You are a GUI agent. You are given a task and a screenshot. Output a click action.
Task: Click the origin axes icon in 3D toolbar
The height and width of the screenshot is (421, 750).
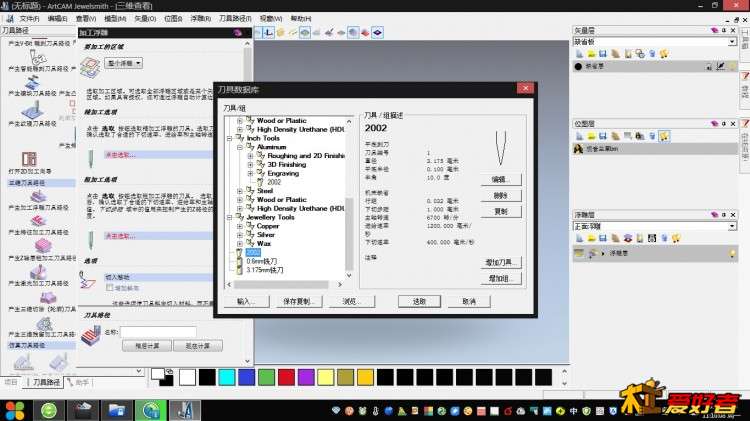click(269, 33)
